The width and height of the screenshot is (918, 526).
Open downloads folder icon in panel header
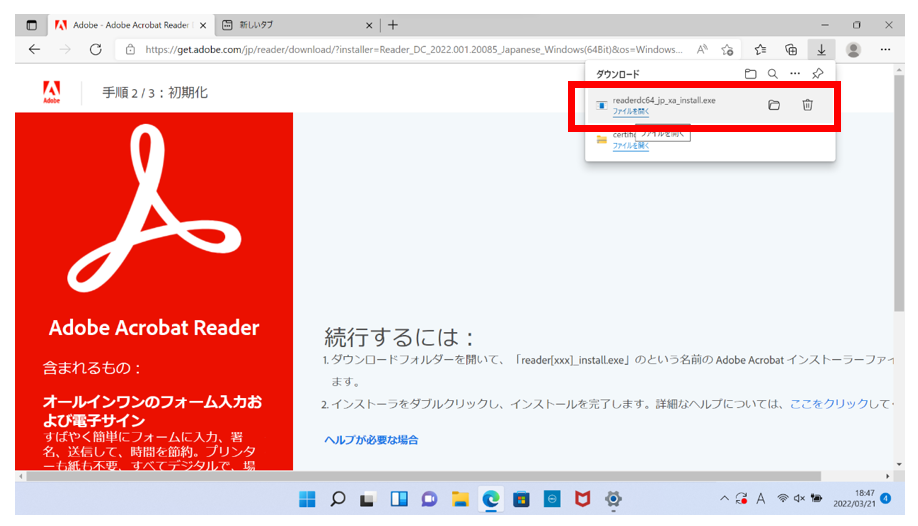point(750,74)
